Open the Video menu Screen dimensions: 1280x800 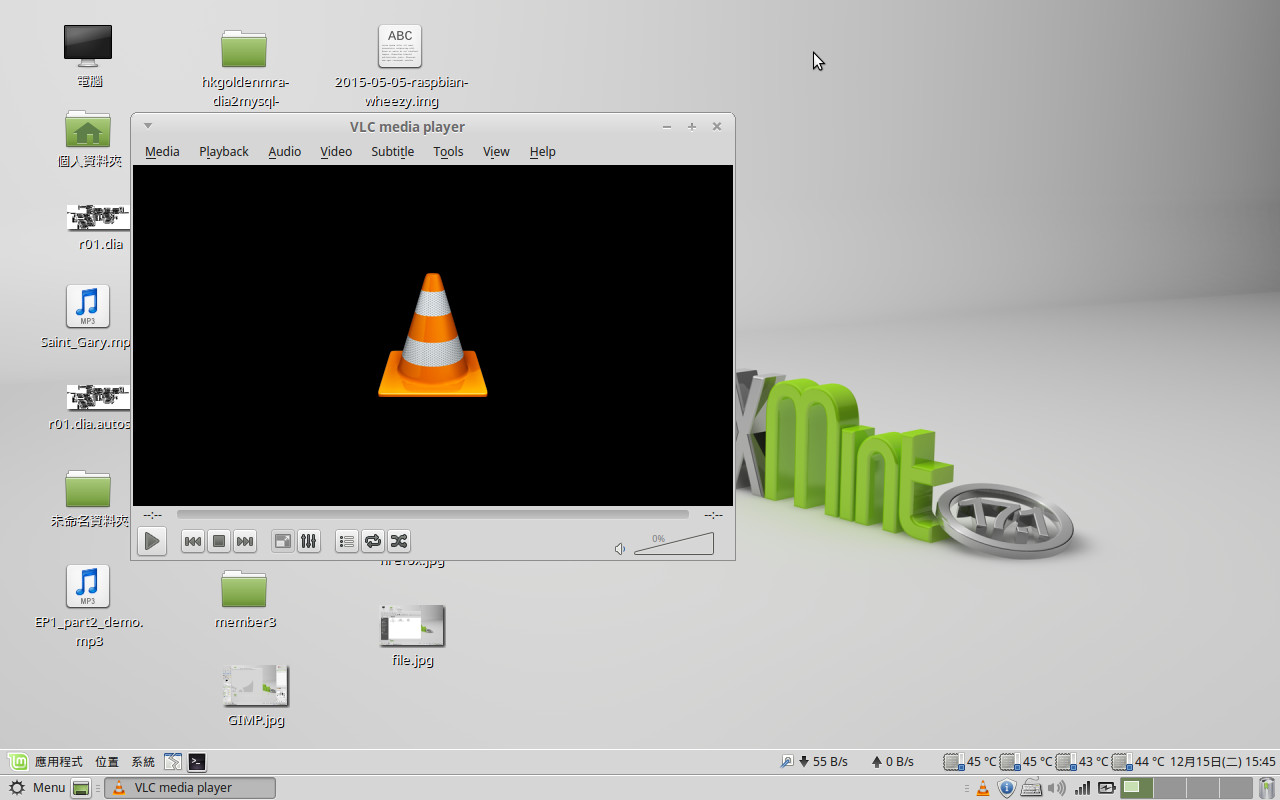coord(336,152)
